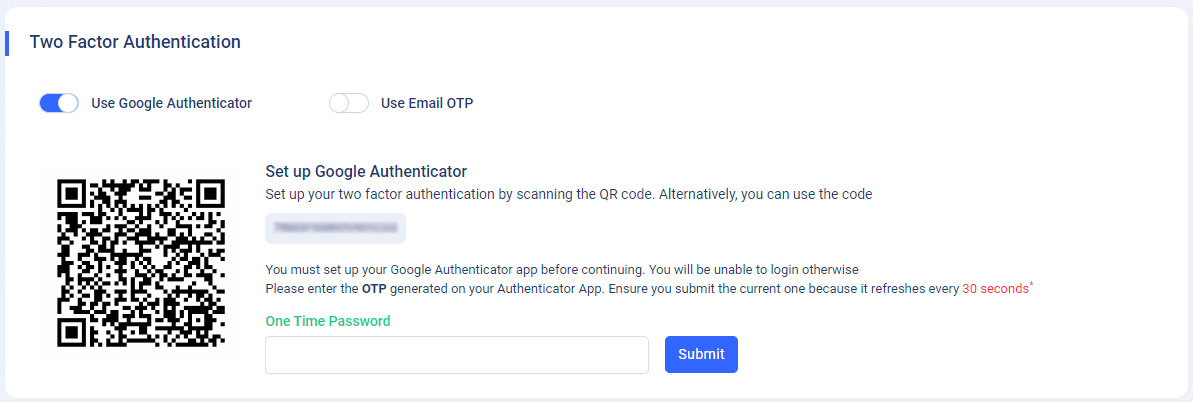1193x402 pixels.
Task: Click the blue Submit button
Action: tap(701, 355)
